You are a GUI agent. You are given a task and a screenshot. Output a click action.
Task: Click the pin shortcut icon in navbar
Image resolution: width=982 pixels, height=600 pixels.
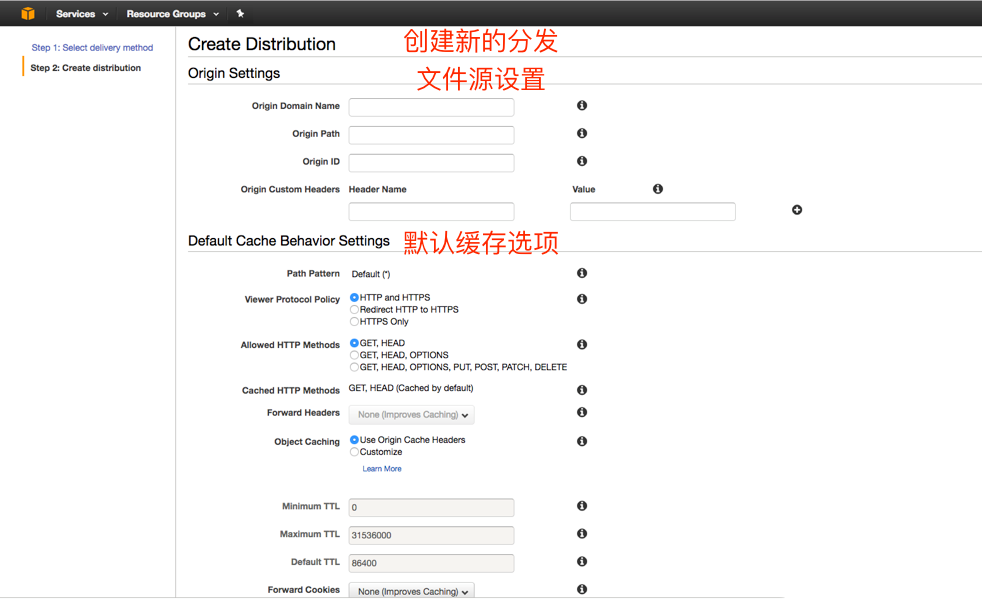(240, 13)
